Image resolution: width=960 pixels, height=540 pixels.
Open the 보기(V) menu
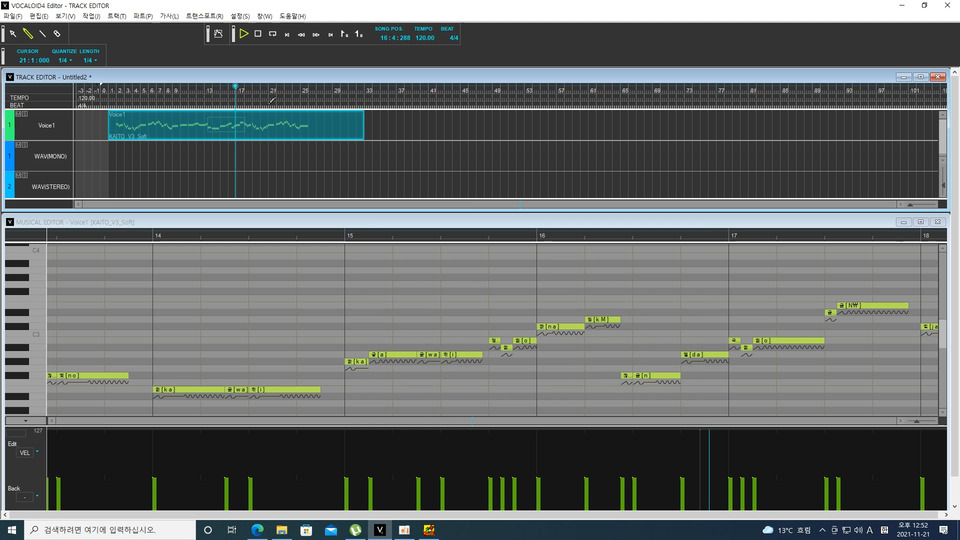click(x=65, y=16)
